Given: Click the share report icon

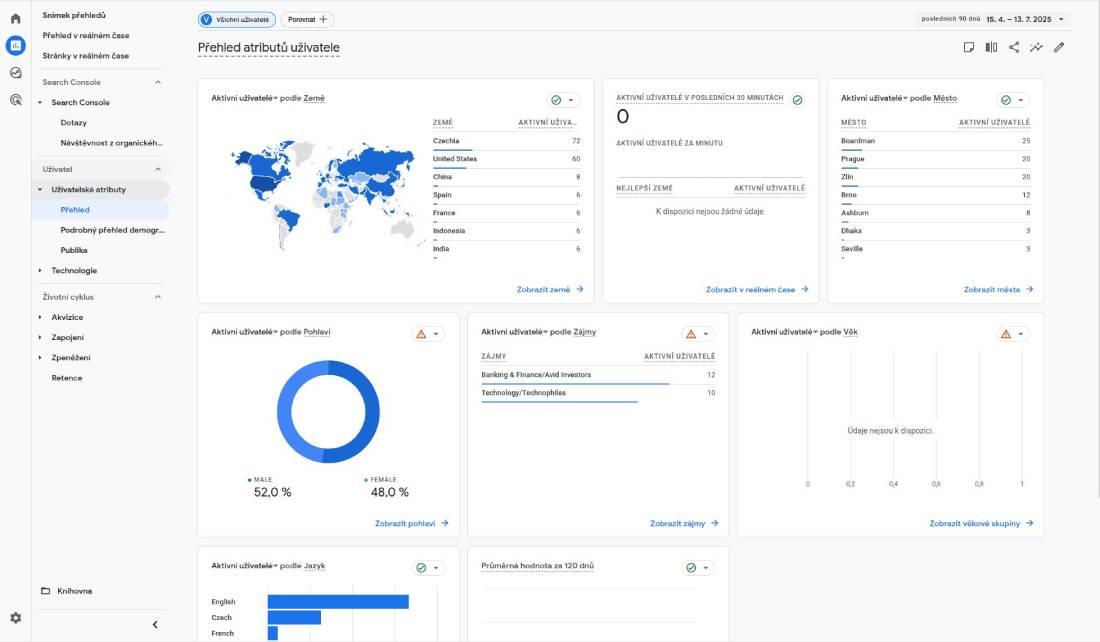Looking at the screenshot, I should [1014, 47].
